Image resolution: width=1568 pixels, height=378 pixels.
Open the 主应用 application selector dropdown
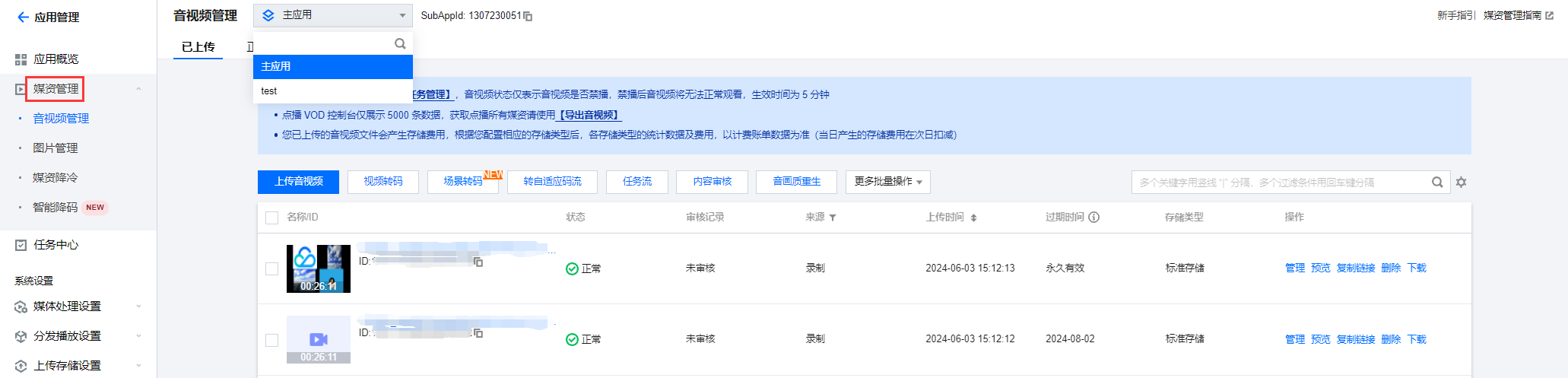[333, 15]
